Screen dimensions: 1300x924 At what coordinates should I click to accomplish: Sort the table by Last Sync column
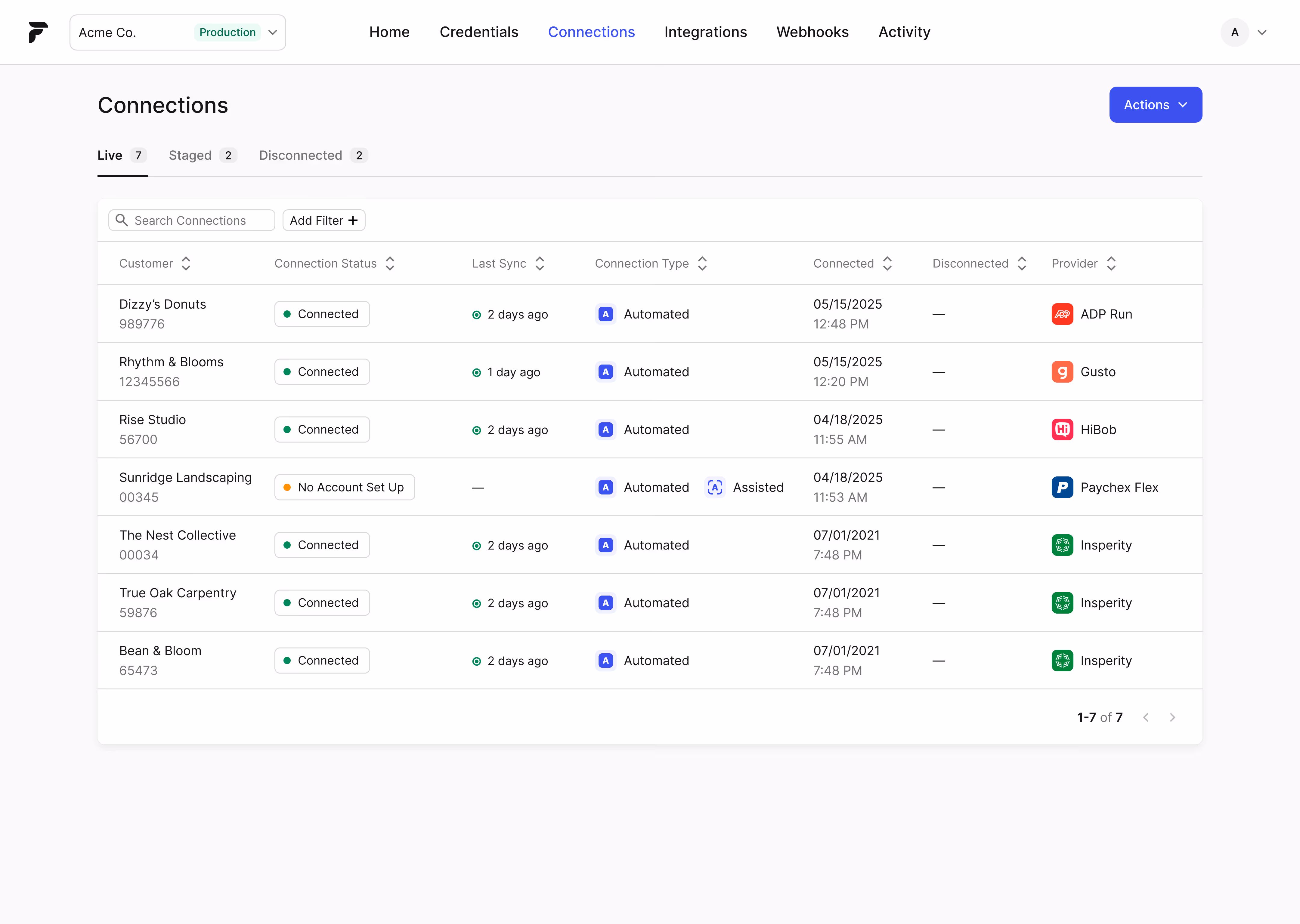[x=540, y=263]
